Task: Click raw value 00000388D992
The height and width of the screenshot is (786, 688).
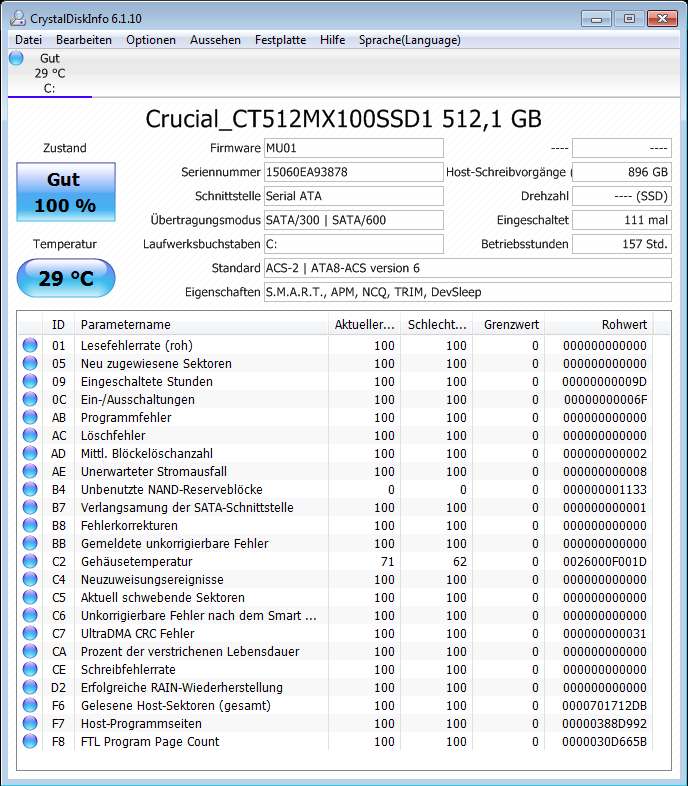Action: tap(605, 724)
